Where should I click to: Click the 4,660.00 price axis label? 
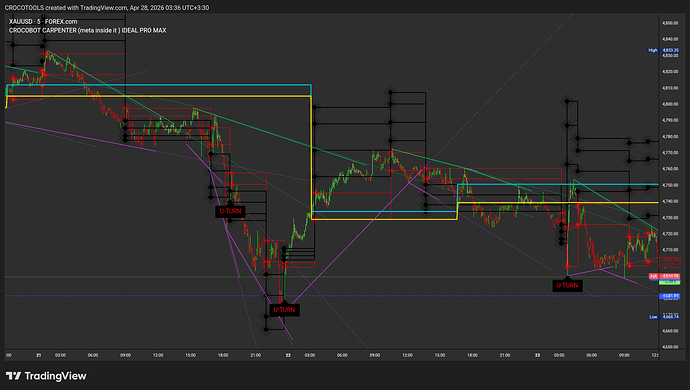click(x=670, y=331)
